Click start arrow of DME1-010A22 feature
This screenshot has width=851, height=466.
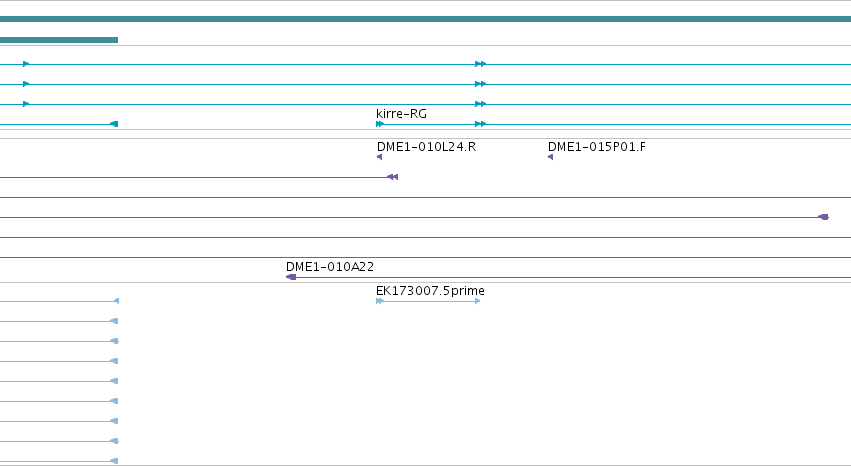[291, 277]
